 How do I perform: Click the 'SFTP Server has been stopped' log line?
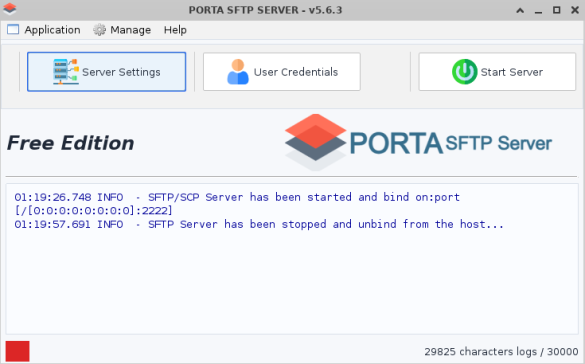click(259, 224)
